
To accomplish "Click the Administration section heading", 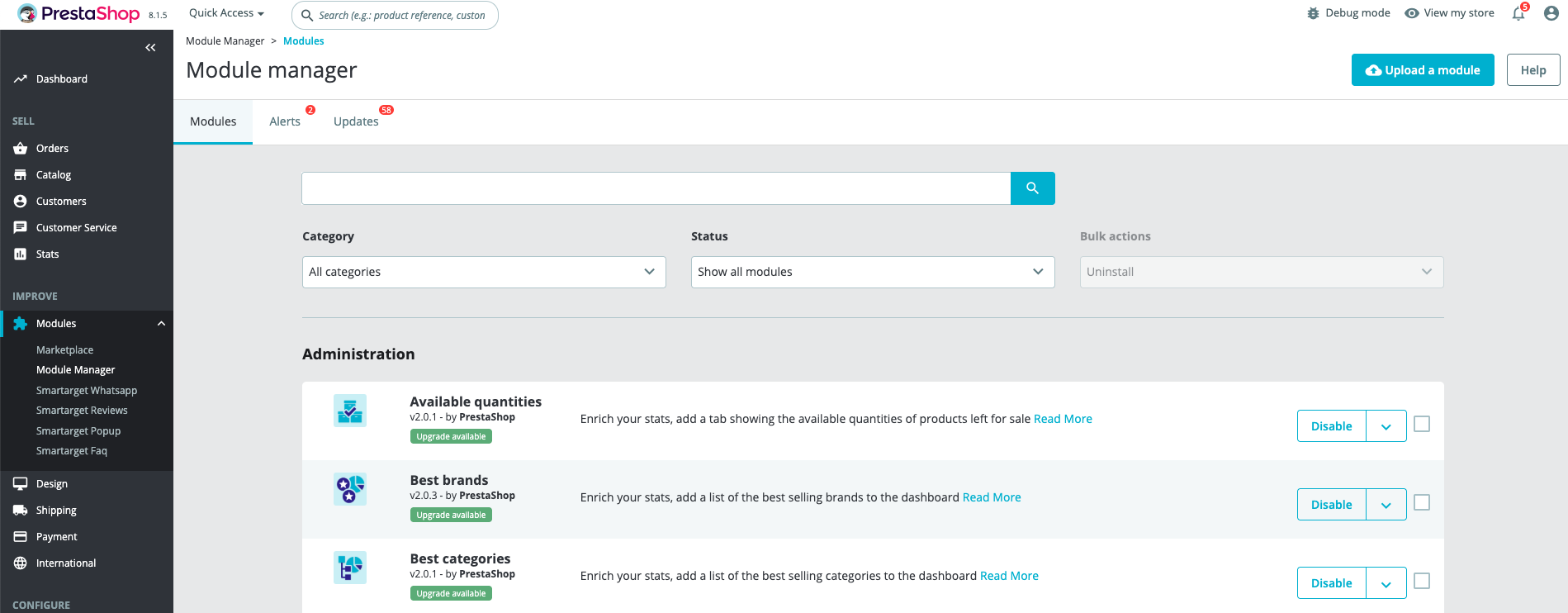I will (358, 354).
